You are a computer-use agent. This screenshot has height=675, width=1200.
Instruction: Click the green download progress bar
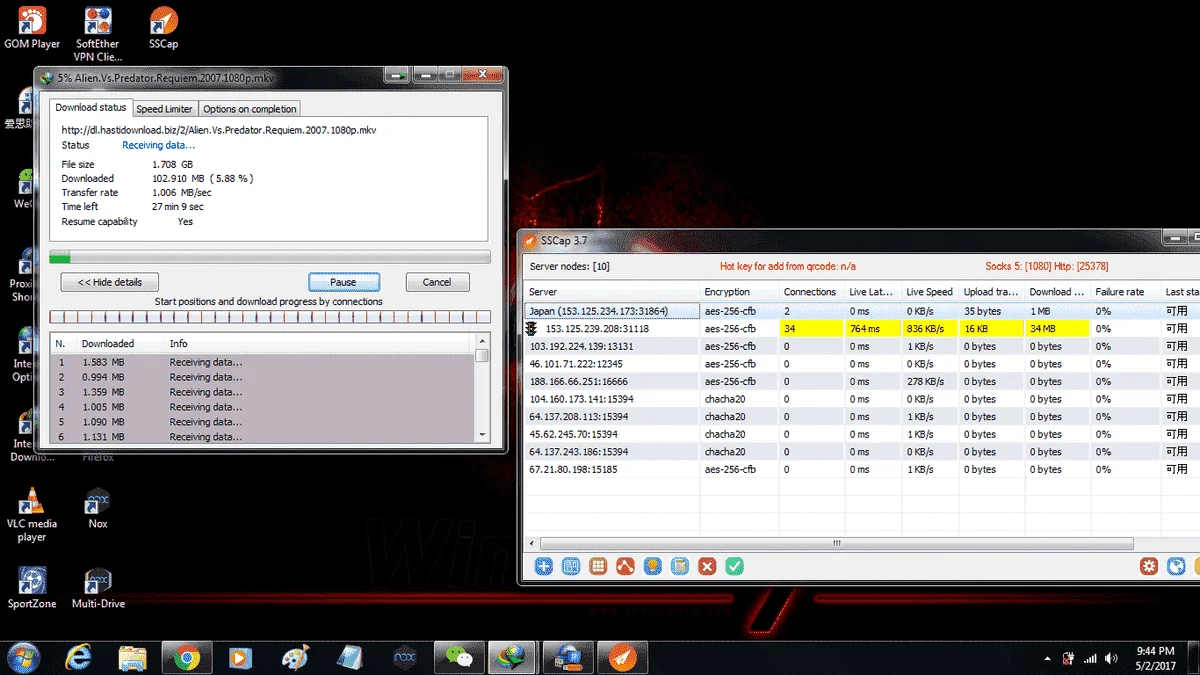tap(270, 257)
